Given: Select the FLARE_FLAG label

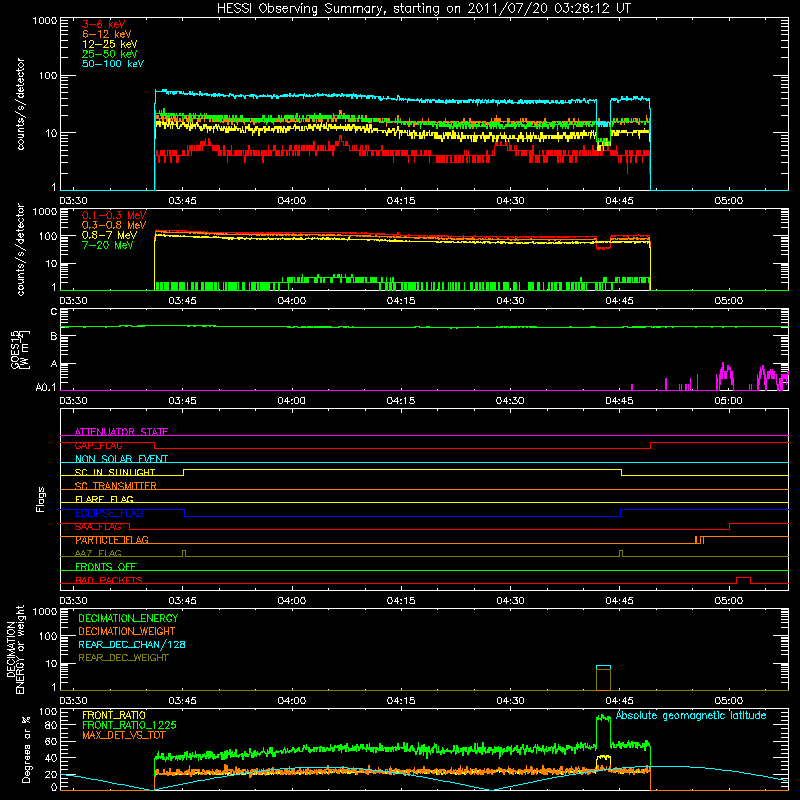Looking at the screenshot, I should click(x=104, y=499).
